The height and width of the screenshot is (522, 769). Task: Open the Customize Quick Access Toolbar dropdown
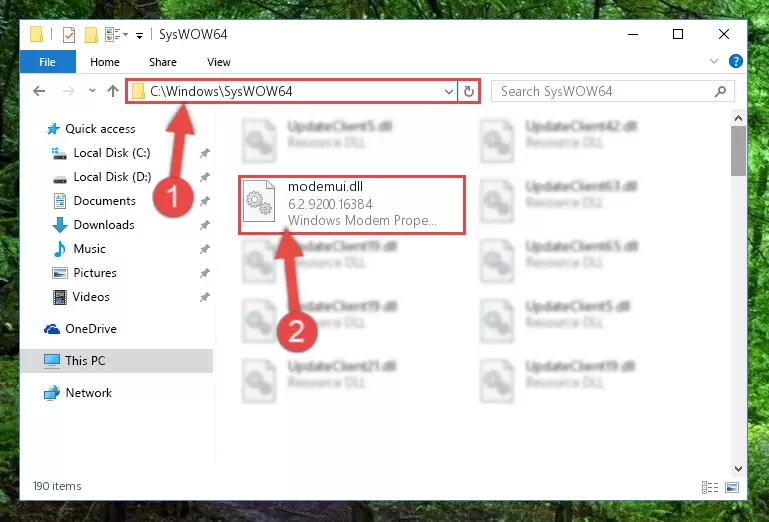point(140,35)
